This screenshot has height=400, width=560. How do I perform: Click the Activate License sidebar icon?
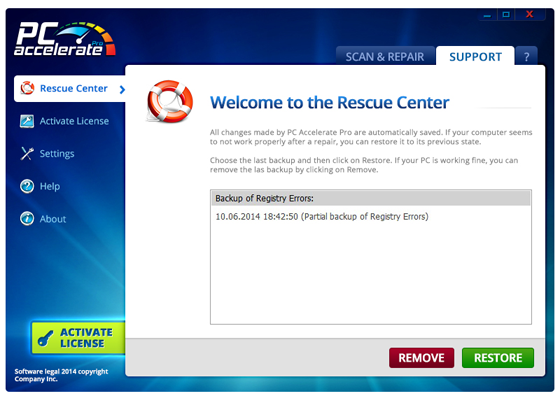coord(27,121)
